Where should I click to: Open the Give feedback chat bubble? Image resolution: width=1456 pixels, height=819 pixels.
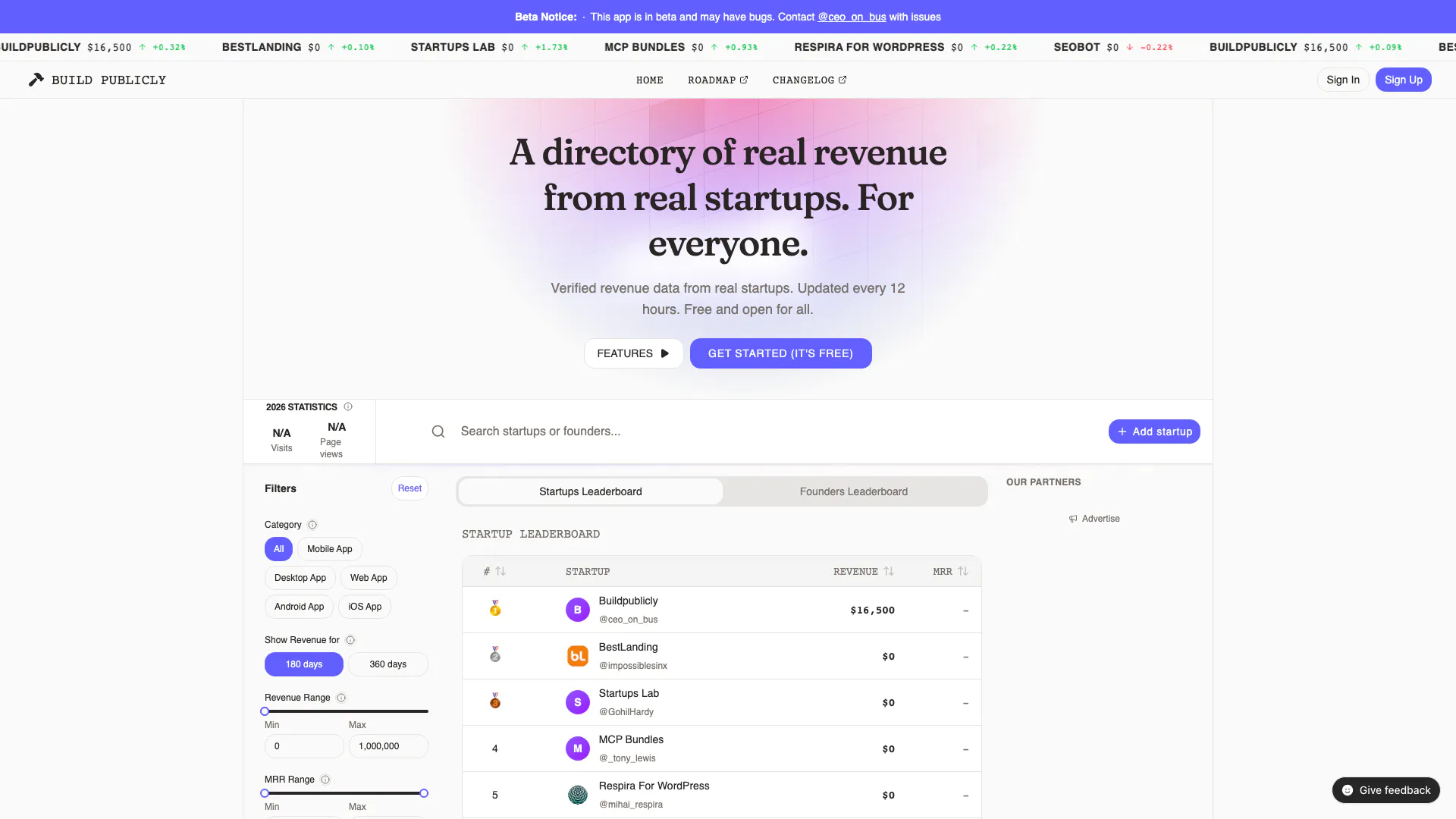coord(1385,789)
